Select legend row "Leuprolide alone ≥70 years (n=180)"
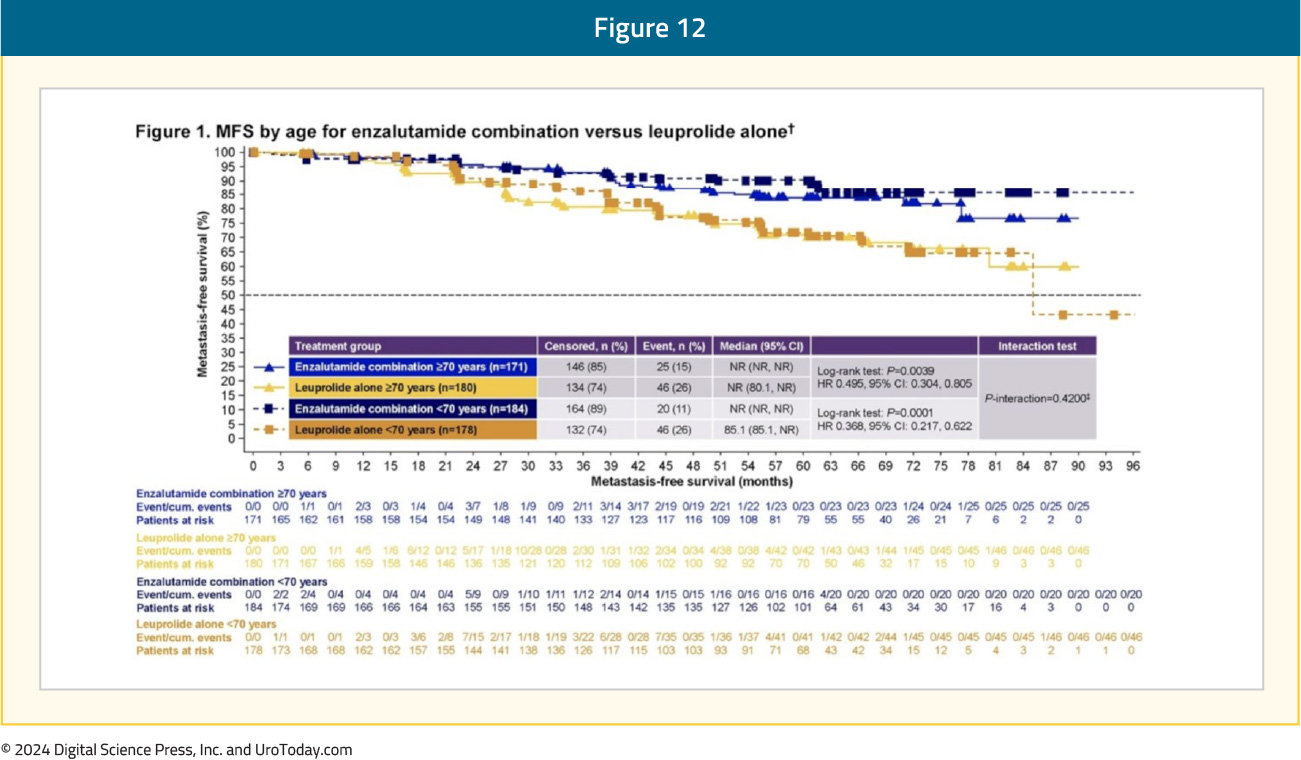 click(x=413, y=389)
